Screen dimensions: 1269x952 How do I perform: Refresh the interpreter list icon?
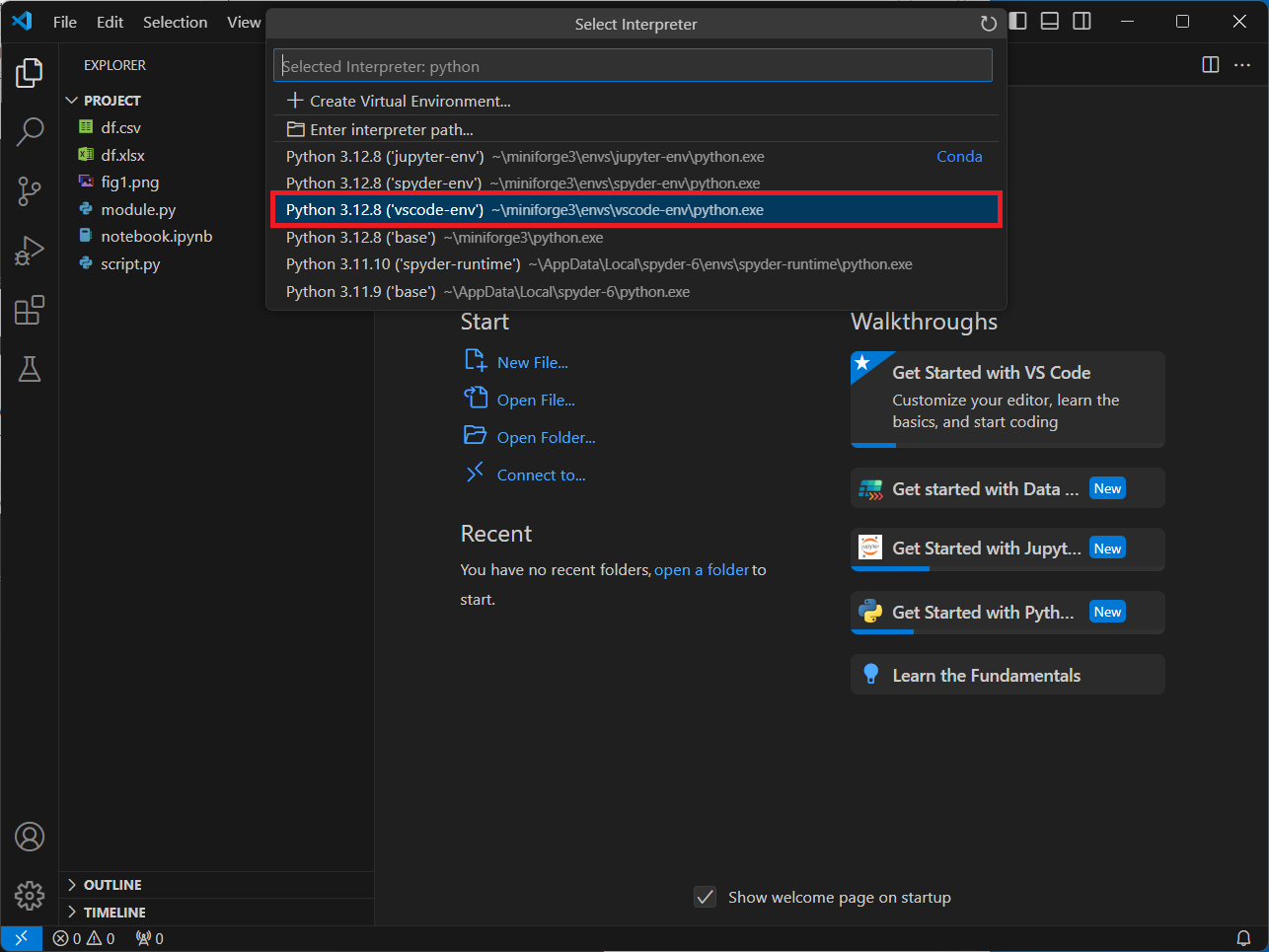[988, 24]
